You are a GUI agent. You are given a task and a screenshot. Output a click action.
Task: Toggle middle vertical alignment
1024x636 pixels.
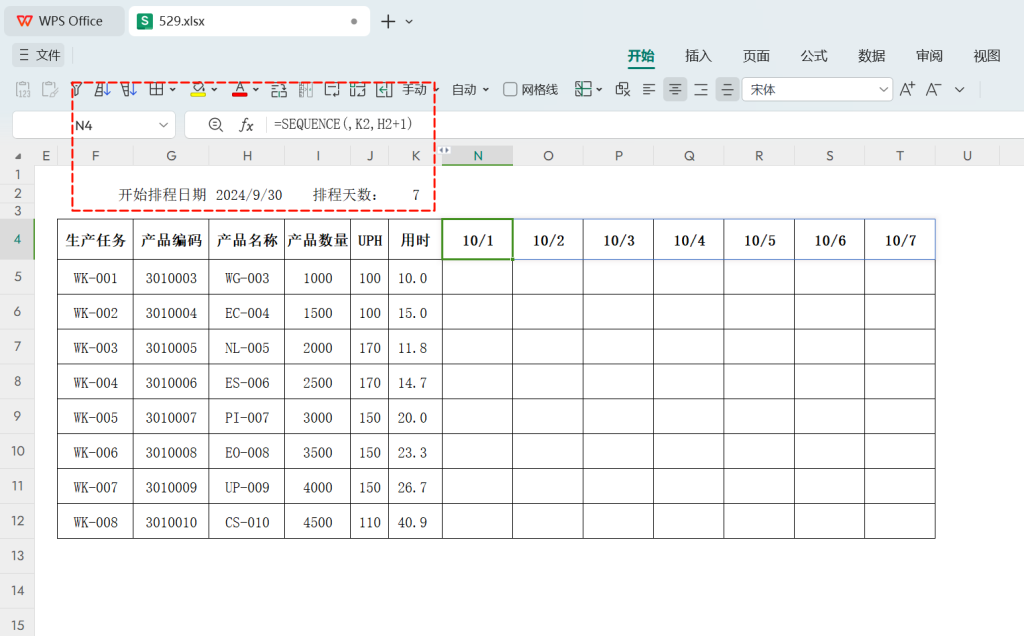point(727,89)
